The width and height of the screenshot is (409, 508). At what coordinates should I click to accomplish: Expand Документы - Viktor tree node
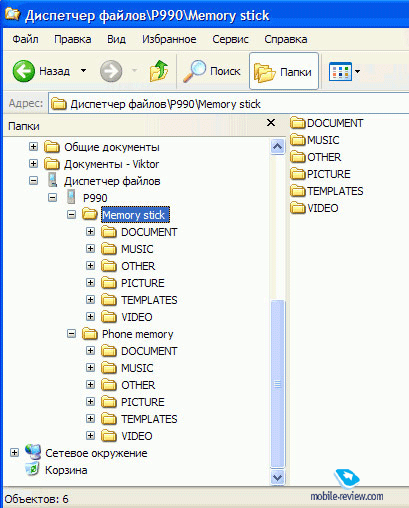coord(33,163)
